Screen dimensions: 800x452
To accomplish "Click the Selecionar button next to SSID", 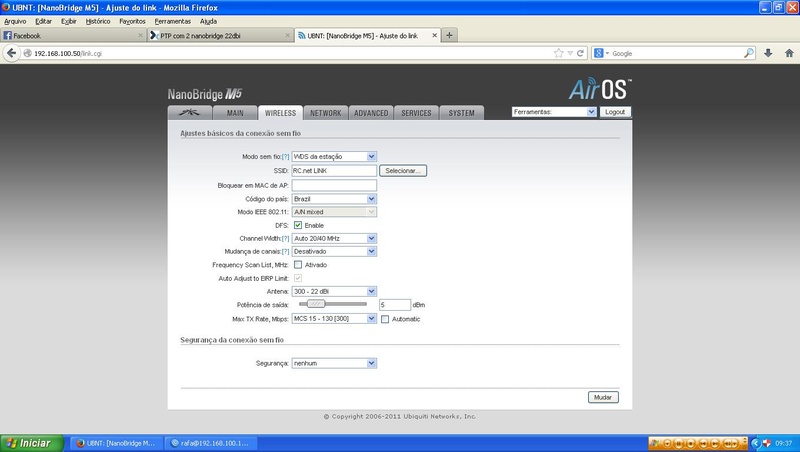I will point(403,171).
